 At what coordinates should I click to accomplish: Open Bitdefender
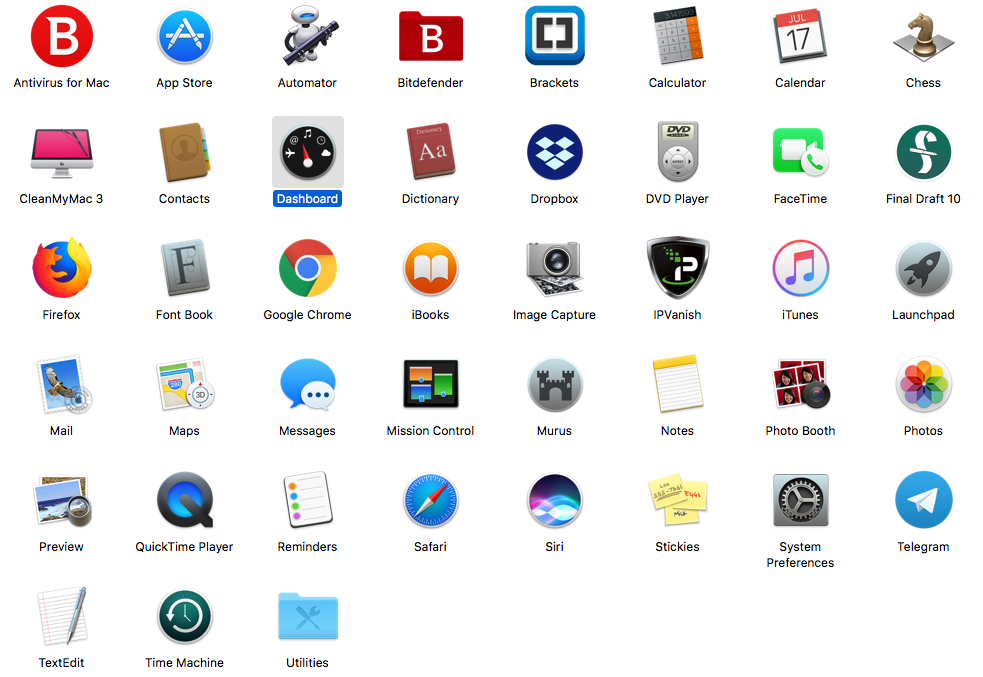(x=430, y=37)
